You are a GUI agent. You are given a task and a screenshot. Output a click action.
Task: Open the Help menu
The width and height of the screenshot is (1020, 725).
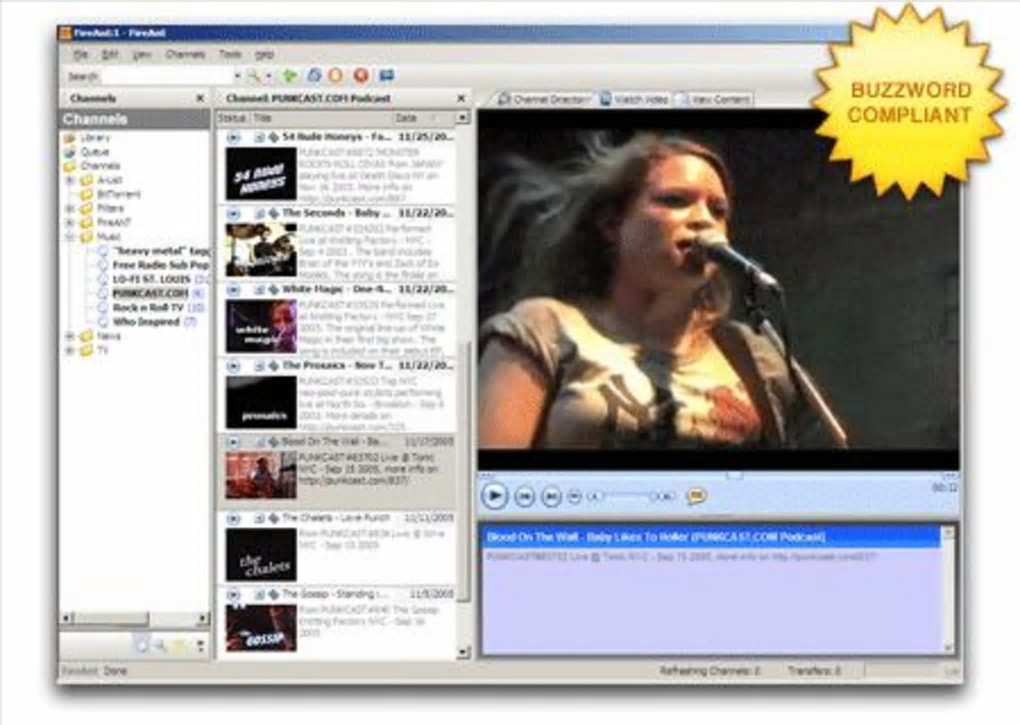click(x=264, y=55)
